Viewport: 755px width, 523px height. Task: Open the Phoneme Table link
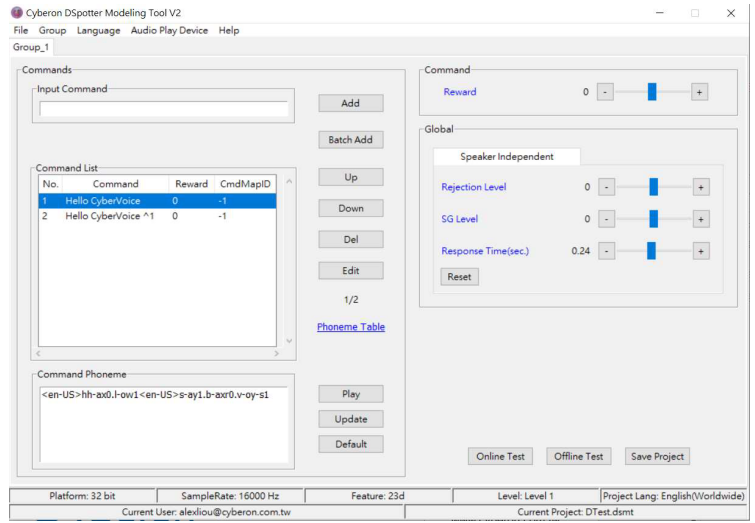point(351,327)
